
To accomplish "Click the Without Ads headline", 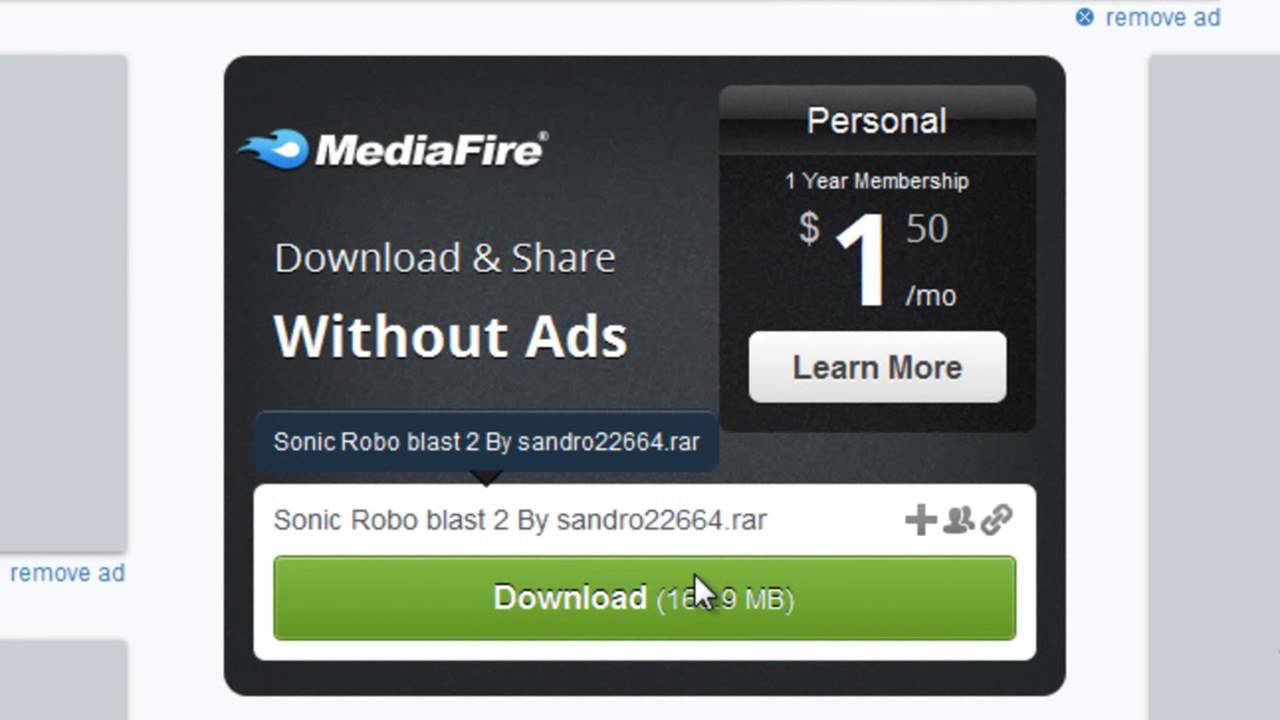I will pyautogui.click(x=450, y=336).
